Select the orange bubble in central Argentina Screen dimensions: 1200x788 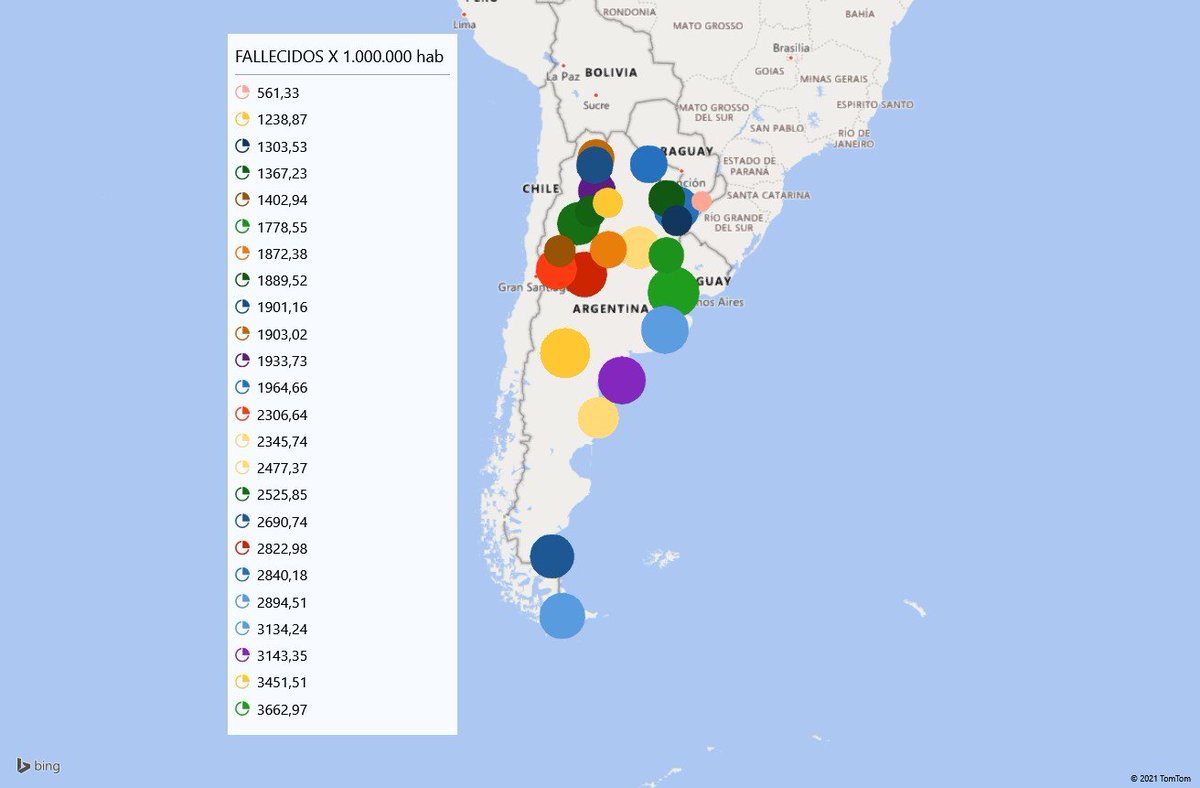pyautogui.click(x=608, y=249)
